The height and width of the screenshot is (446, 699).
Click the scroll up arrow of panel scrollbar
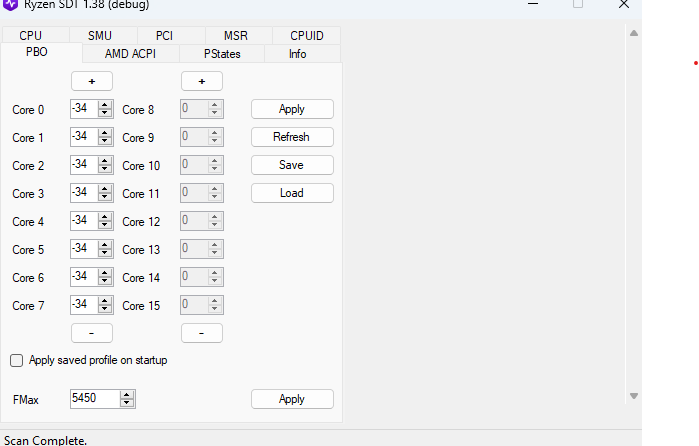[x=634, y=33]
